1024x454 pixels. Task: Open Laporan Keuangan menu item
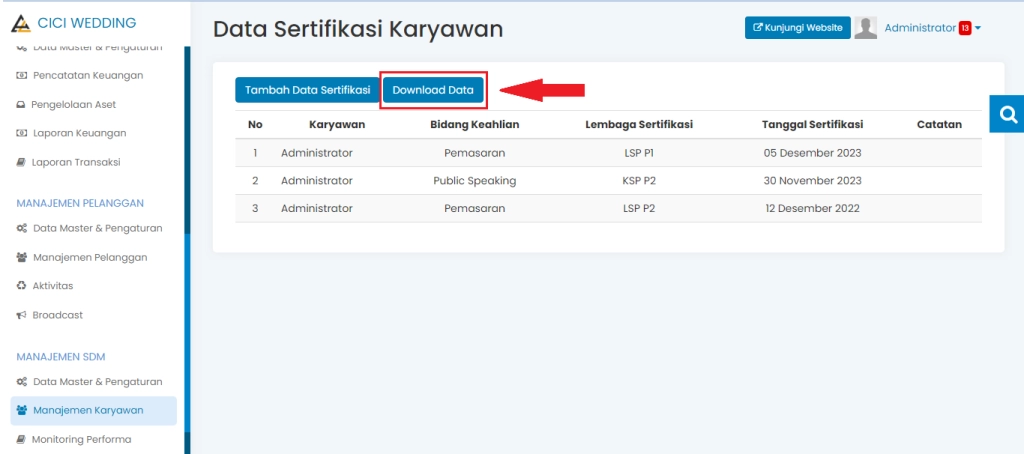pyautogui.click(x=79, y=133)
